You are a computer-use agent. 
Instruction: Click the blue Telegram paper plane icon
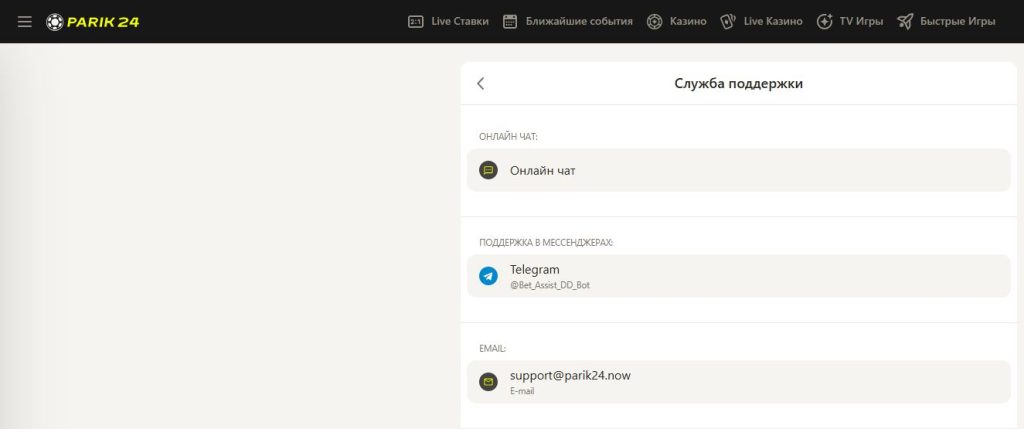click(488, 276)
